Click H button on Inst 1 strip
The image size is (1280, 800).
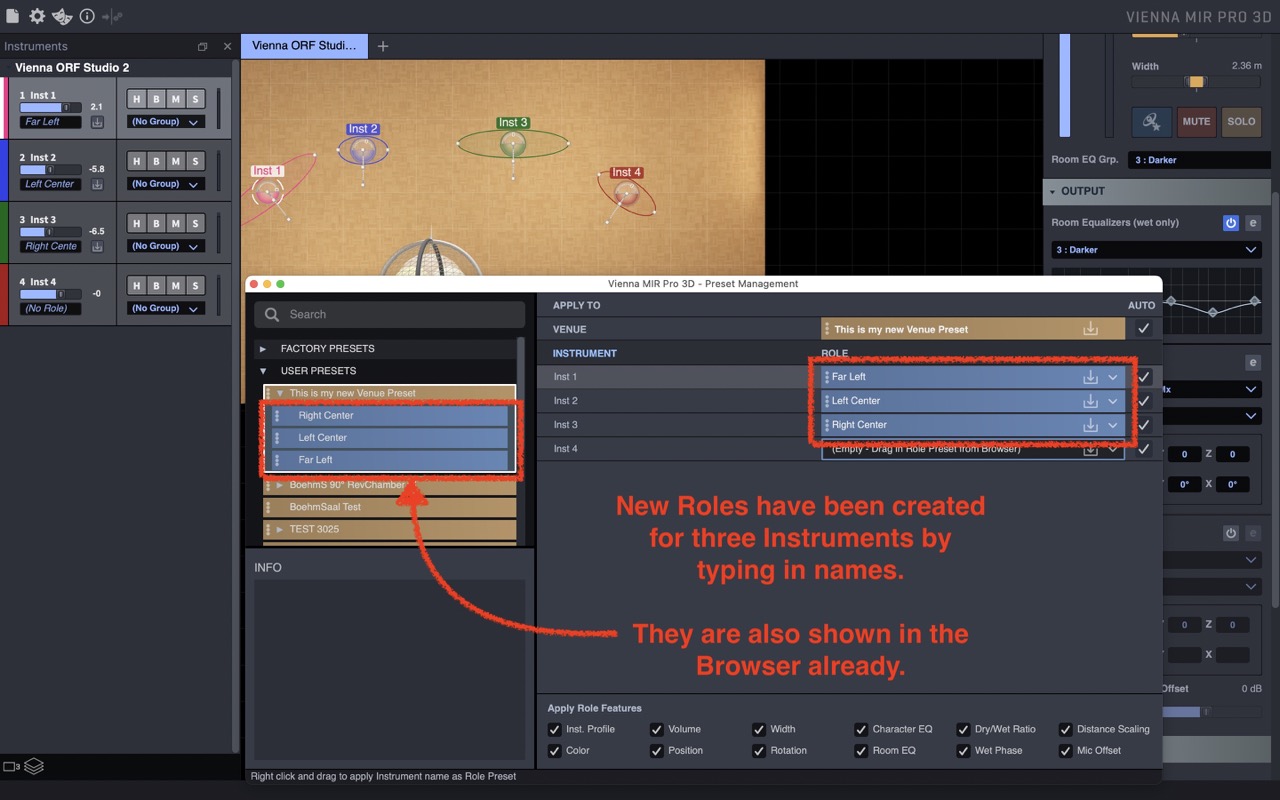pyautogui.click(x=137, y=99)
